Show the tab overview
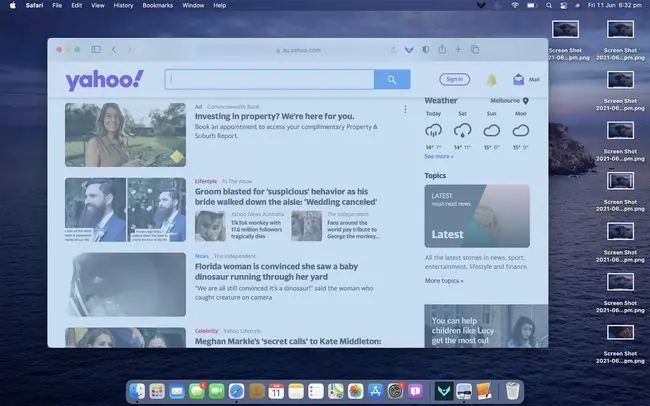 [475, 49]
